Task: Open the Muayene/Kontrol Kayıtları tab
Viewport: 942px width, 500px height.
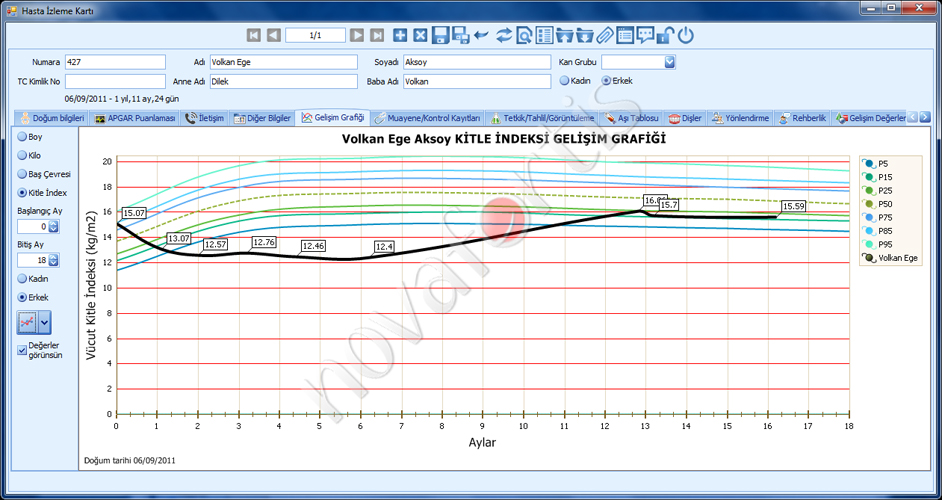Action: coord(427,118)
